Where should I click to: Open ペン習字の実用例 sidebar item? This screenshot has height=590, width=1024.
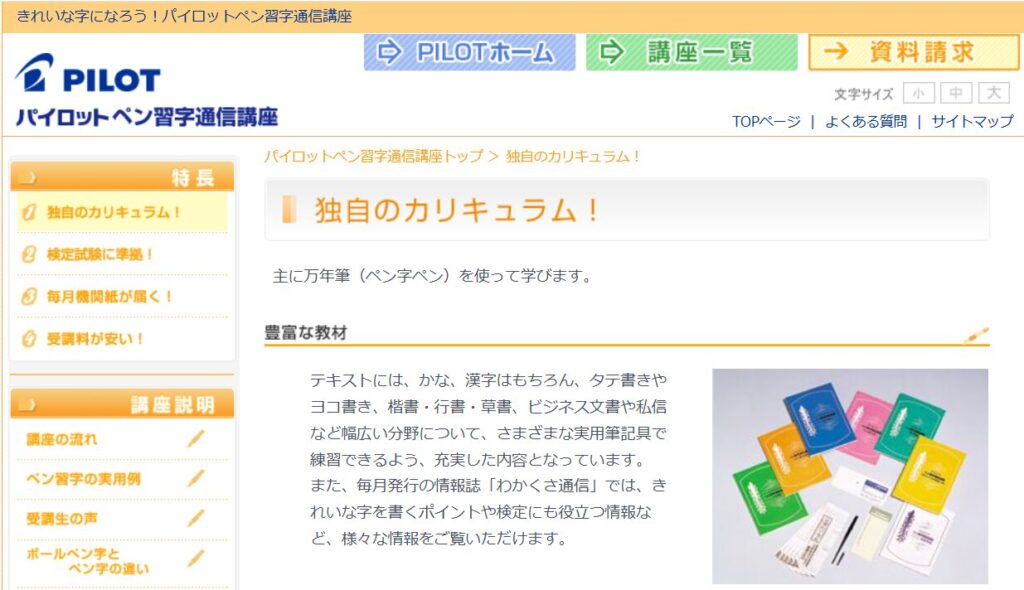tap(83, 479)
